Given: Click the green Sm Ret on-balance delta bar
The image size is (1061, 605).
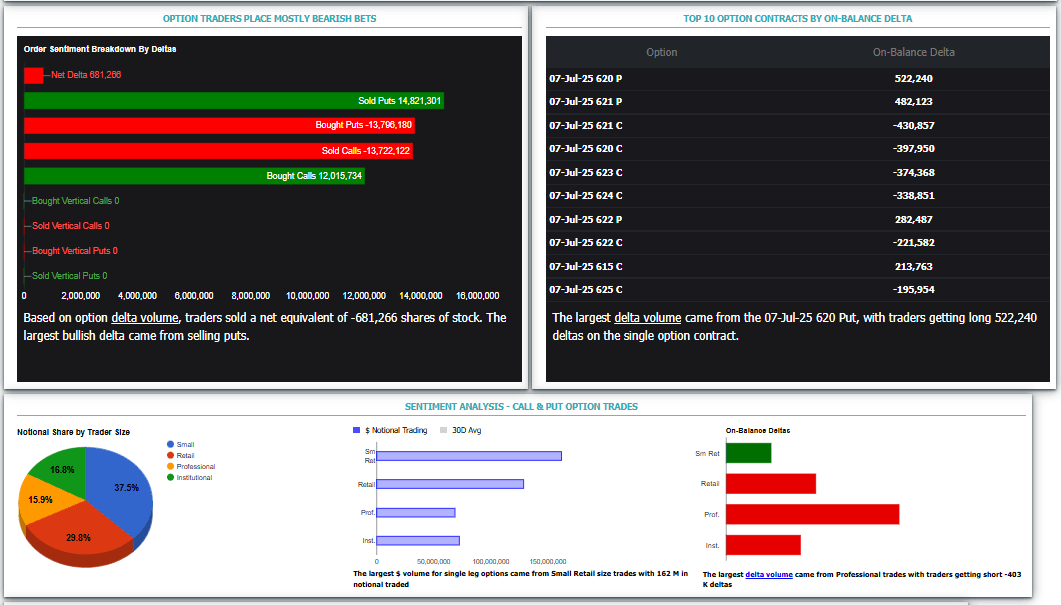Looking at the screenshot, I should click(748, 453).
